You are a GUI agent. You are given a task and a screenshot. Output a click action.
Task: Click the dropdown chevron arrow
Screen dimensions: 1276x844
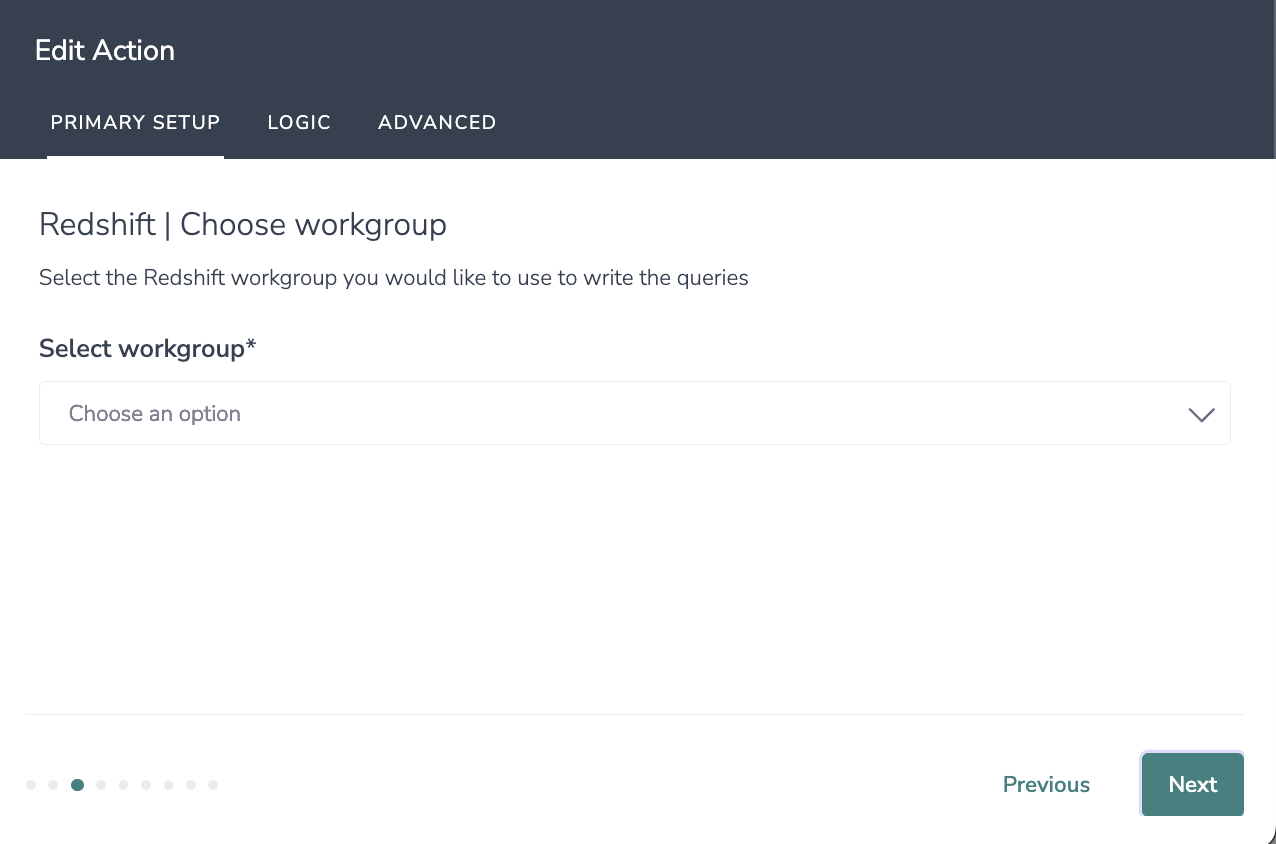[x=1201, y=414]
